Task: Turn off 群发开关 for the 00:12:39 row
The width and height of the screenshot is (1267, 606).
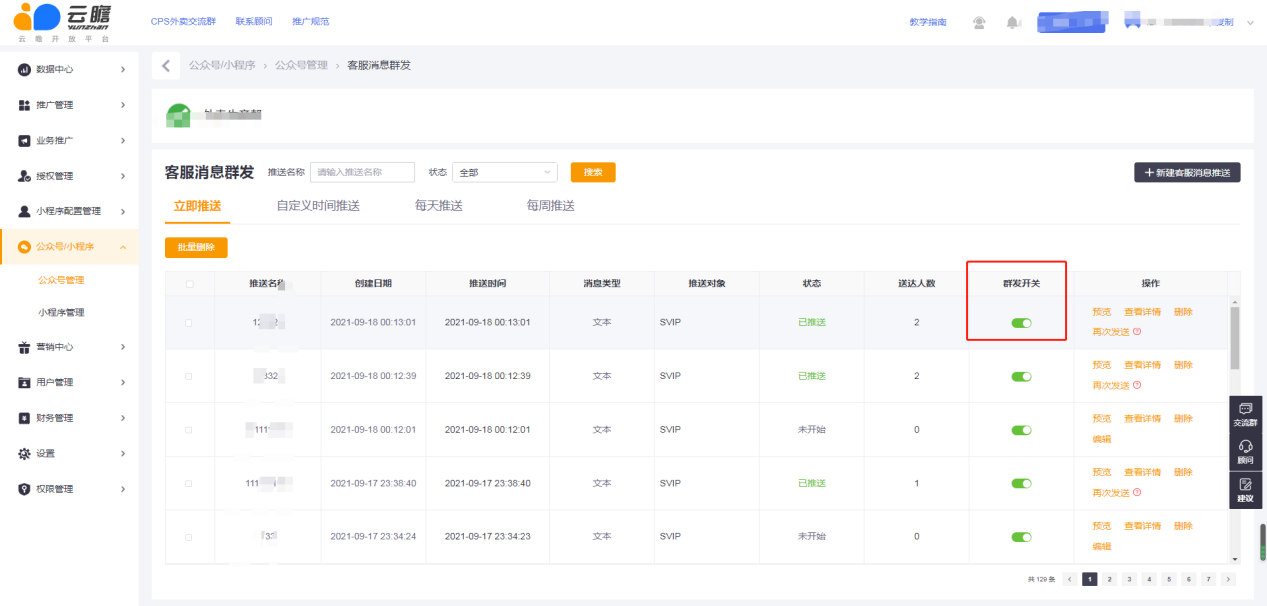Action: (x=1021, y=377)
